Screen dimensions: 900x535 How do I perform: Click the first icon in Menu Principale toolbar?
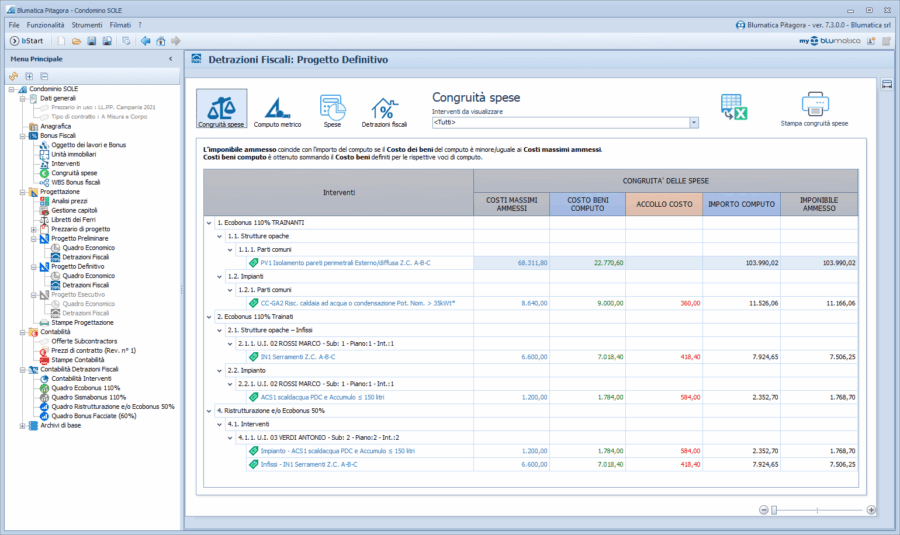(13, 76)
